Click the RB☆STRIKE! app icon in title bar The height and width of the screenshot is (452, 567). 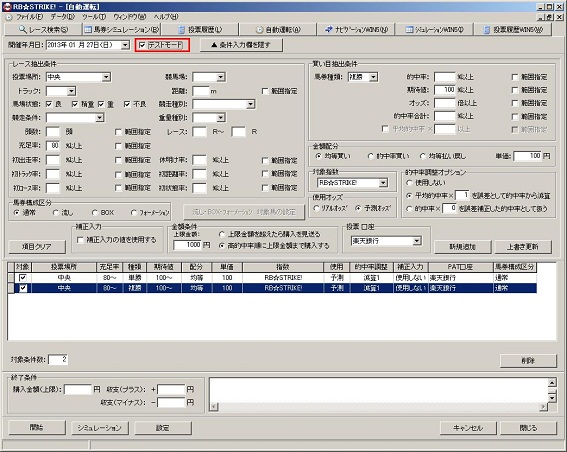7,7
